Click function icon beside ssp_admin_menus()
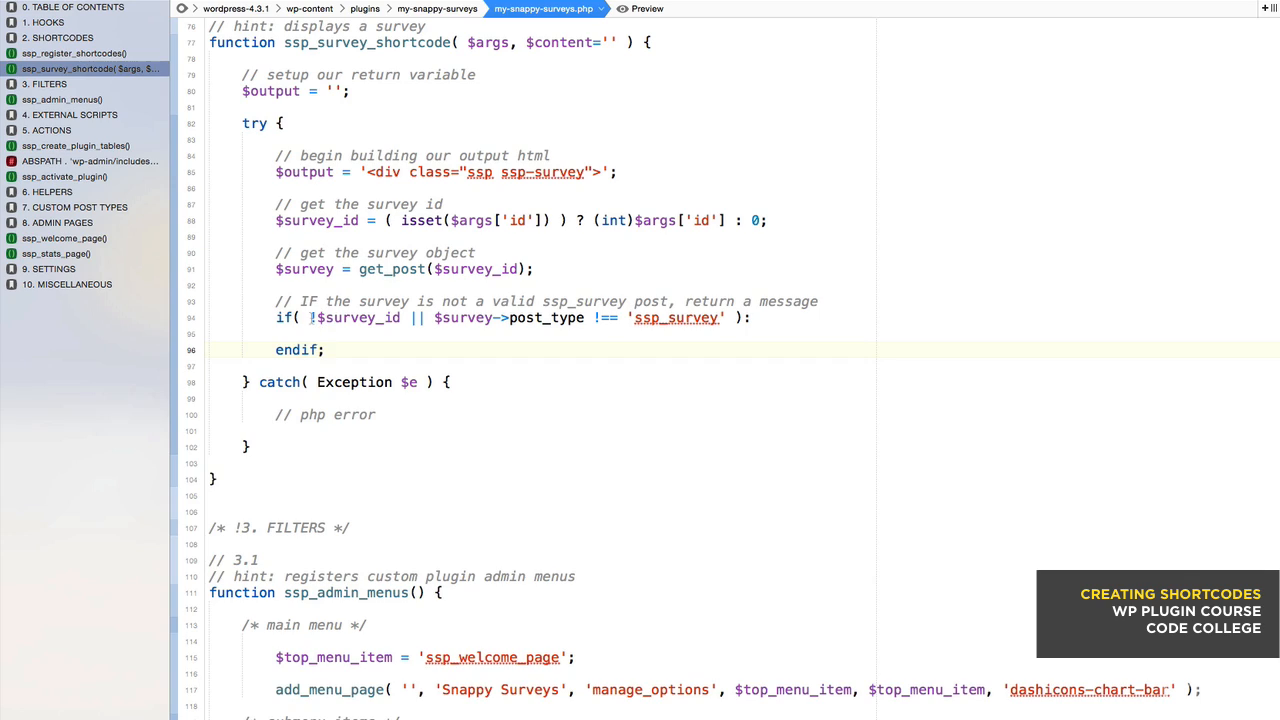Screen dimensions: 1280x720 coord(12,99)
